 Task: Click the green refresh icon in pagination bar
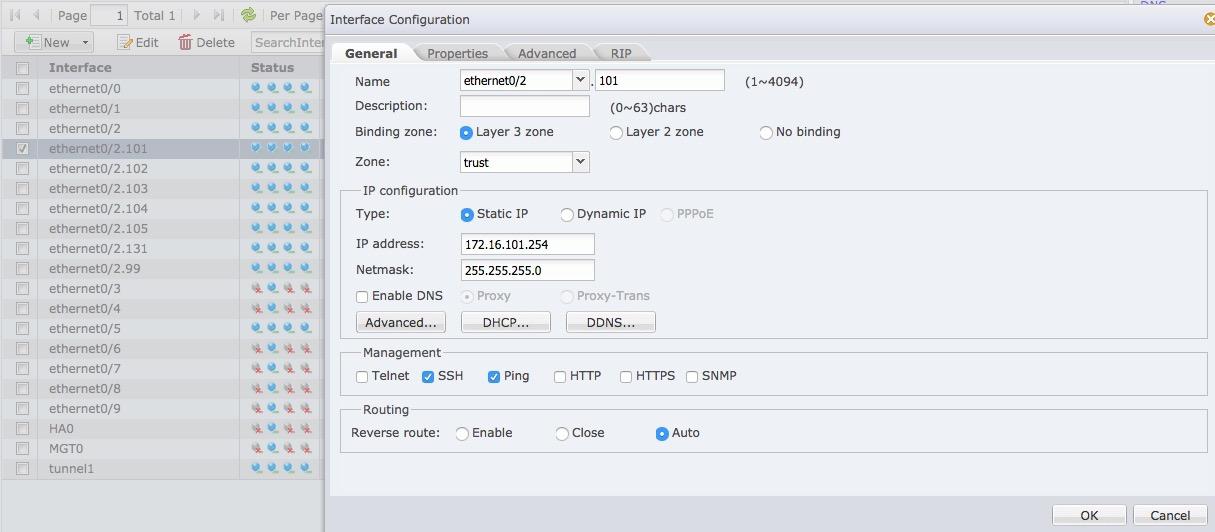pos(248,15)
